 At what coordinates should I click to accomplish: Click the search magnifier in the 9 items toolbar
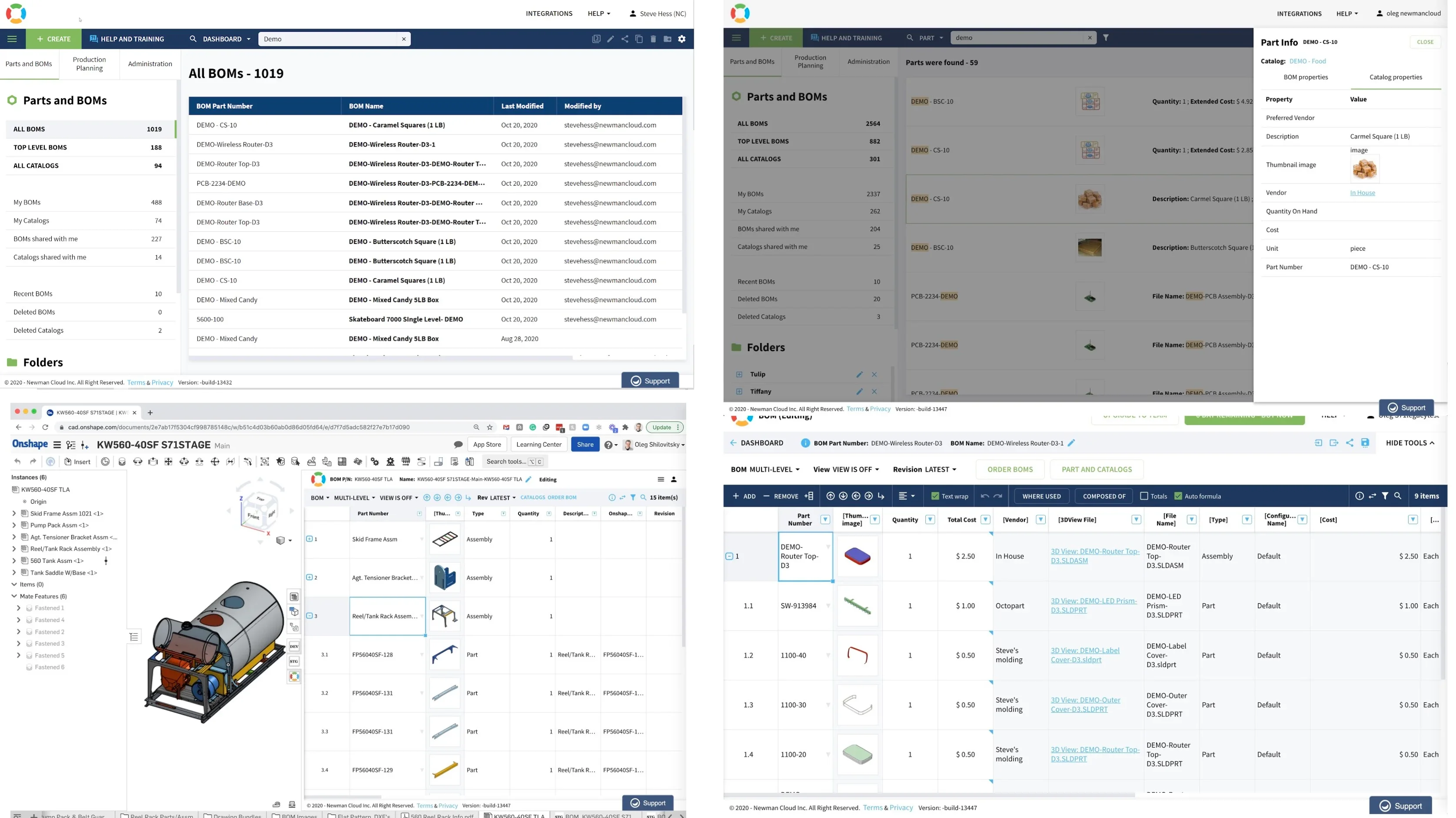point(1398,496)
